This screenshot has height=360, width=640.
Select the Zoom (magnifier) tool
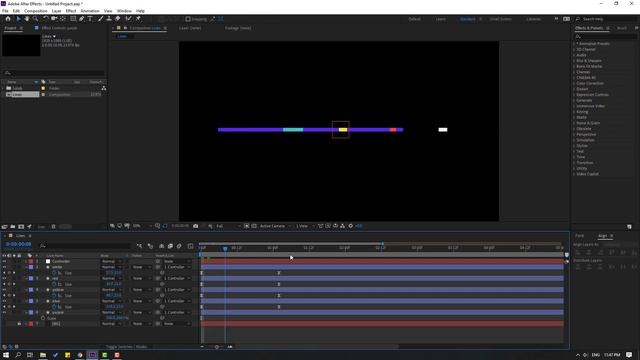pyautogui.click(x=36, y=19)
